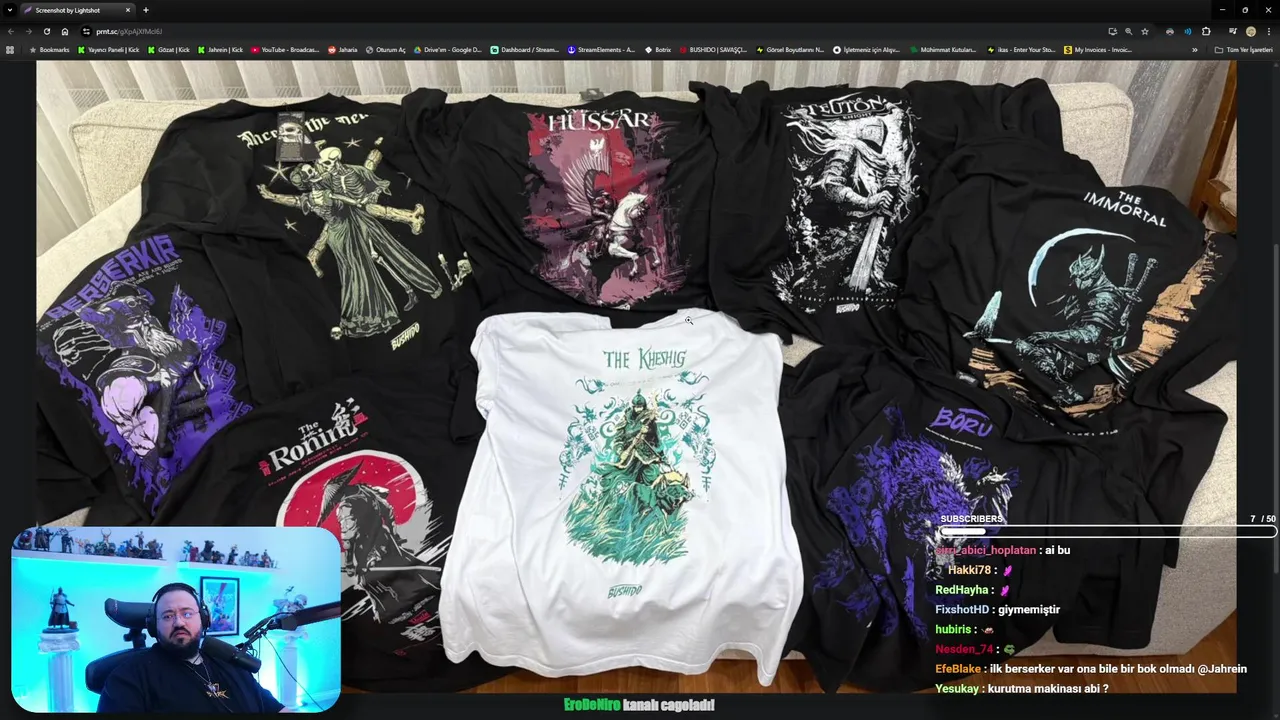Viewport: 1280px width, 720px height.
Task: Open the StreamElements - A... bookmark
Action: (x=601, y=49)
